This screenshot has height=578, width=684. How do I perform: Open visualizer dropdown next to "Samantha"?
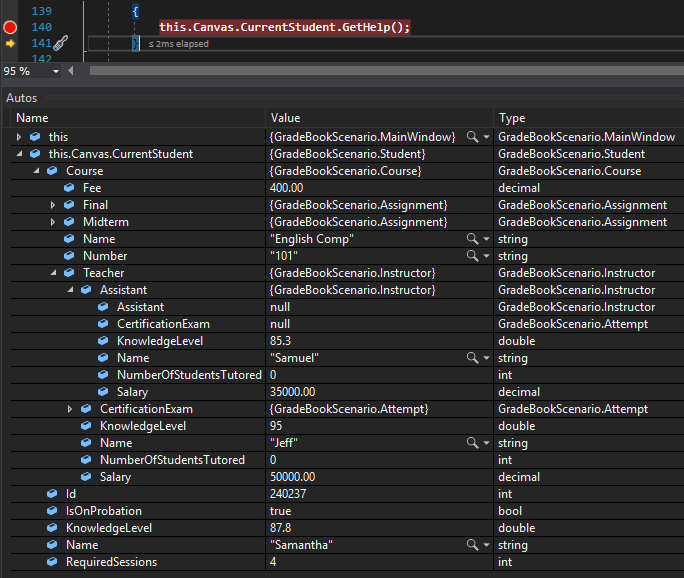click(486, 545)
